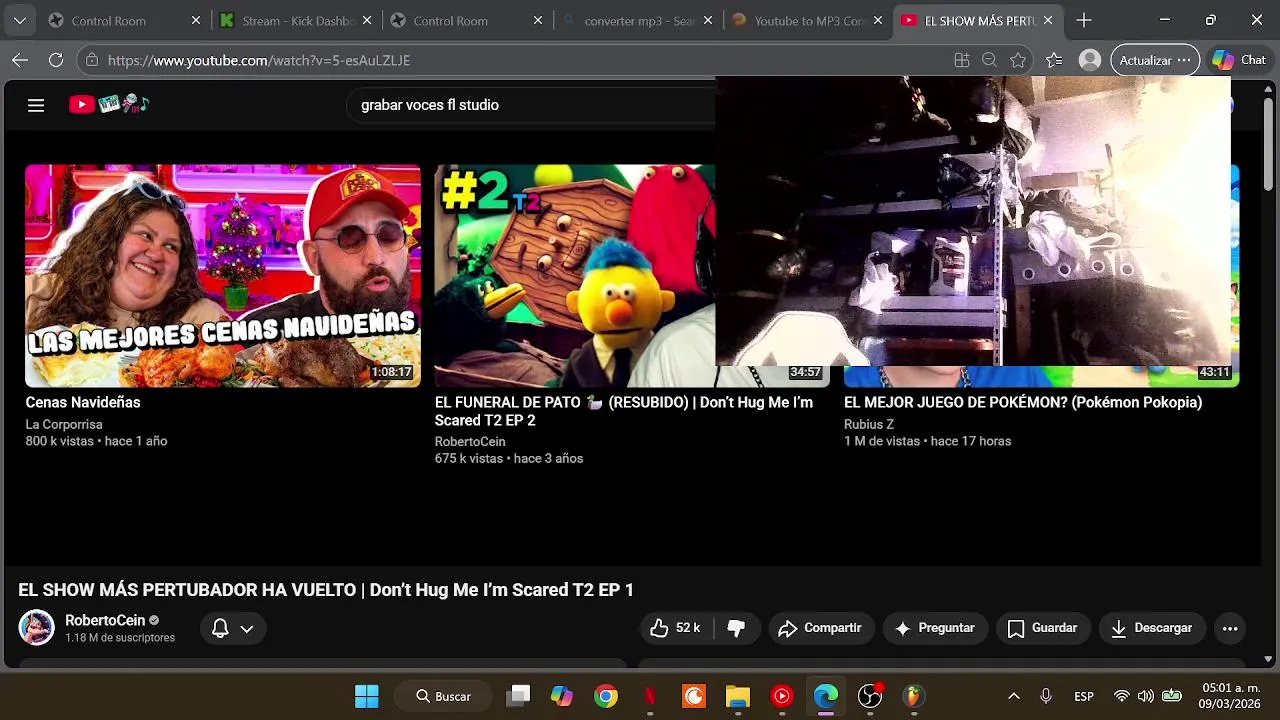This screenshot has width=1280, height=720.
Task: Focus the YouTube search field
Action: pyautogui.click(x=530, y=105)
